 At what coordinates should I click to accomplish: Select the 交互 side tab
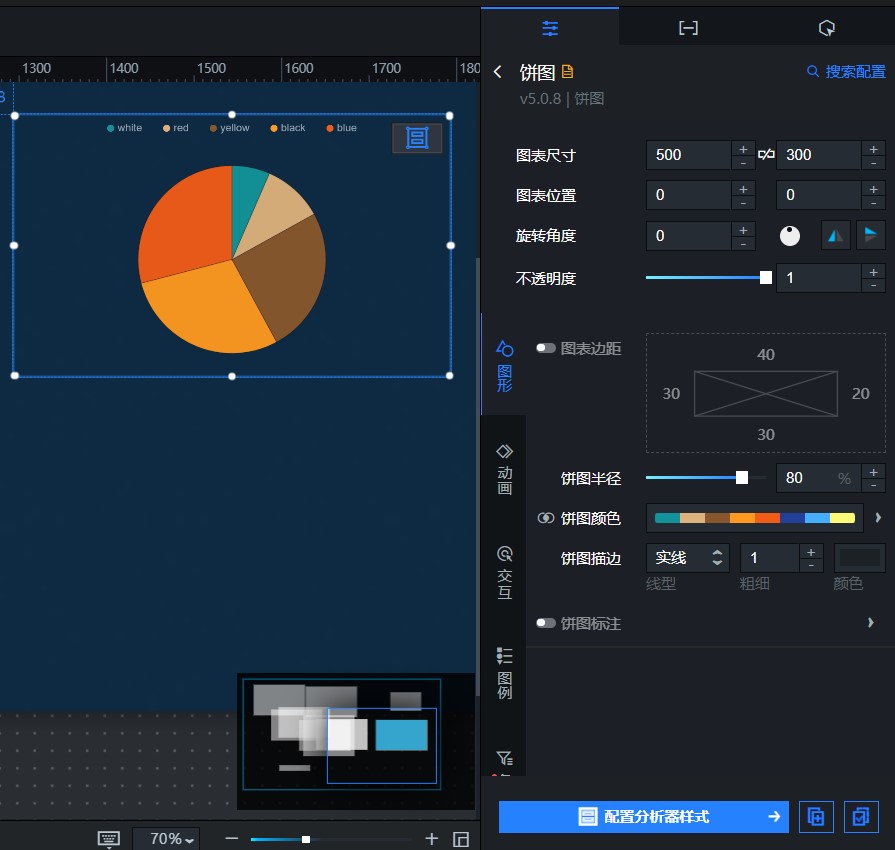pos(504,571)
